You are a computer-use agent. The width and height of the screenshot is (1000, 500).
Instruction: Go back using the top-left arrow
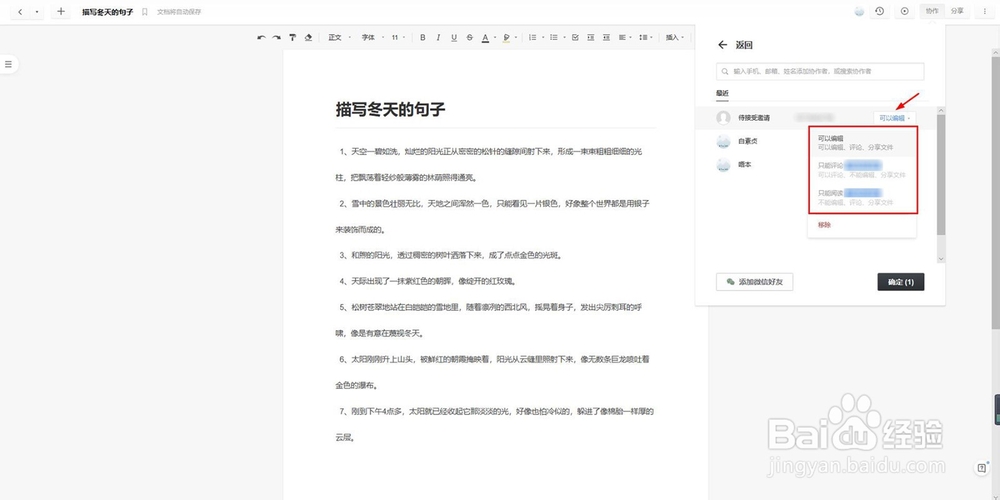click(x=20, y=11)
